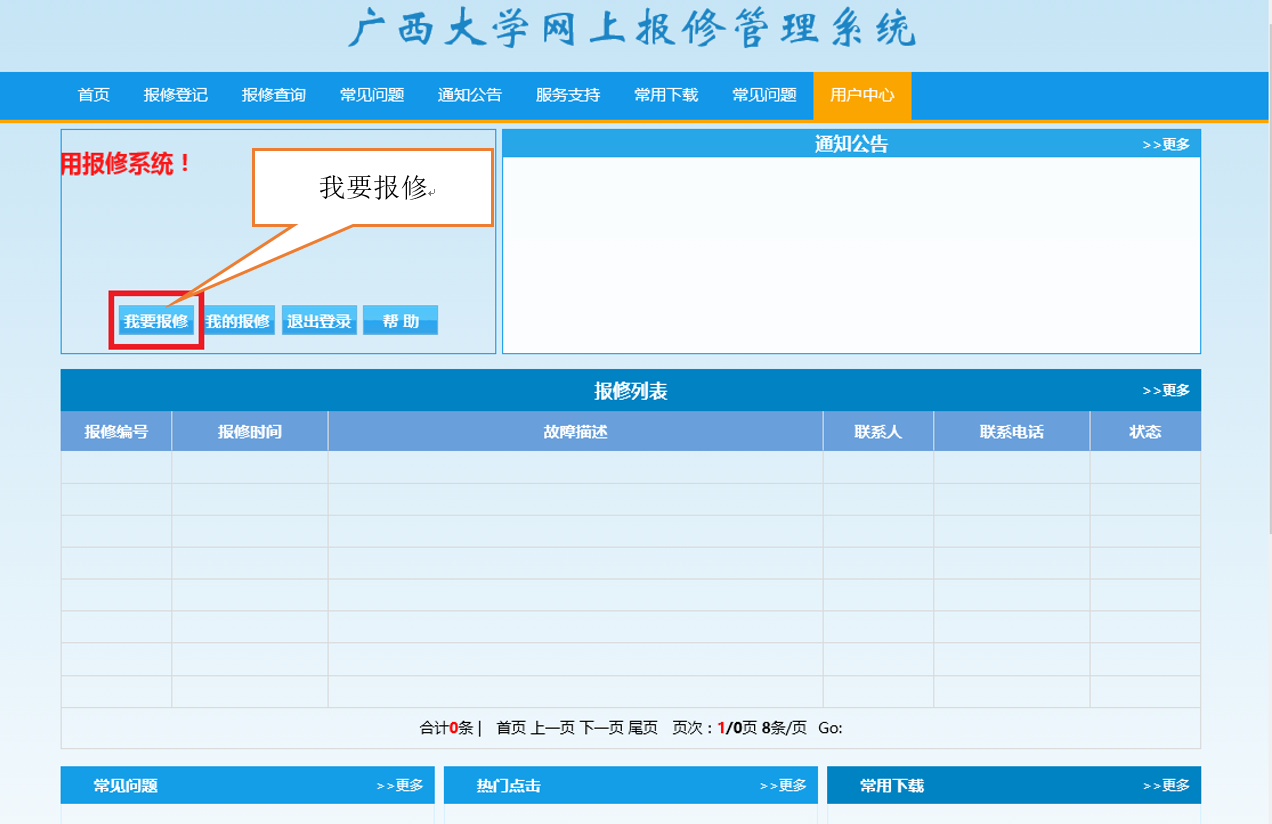This screenshot has width=1272, height=824.
Task: Open 通知公告 in the top navigation bar
Action: (x=470, y=95)
